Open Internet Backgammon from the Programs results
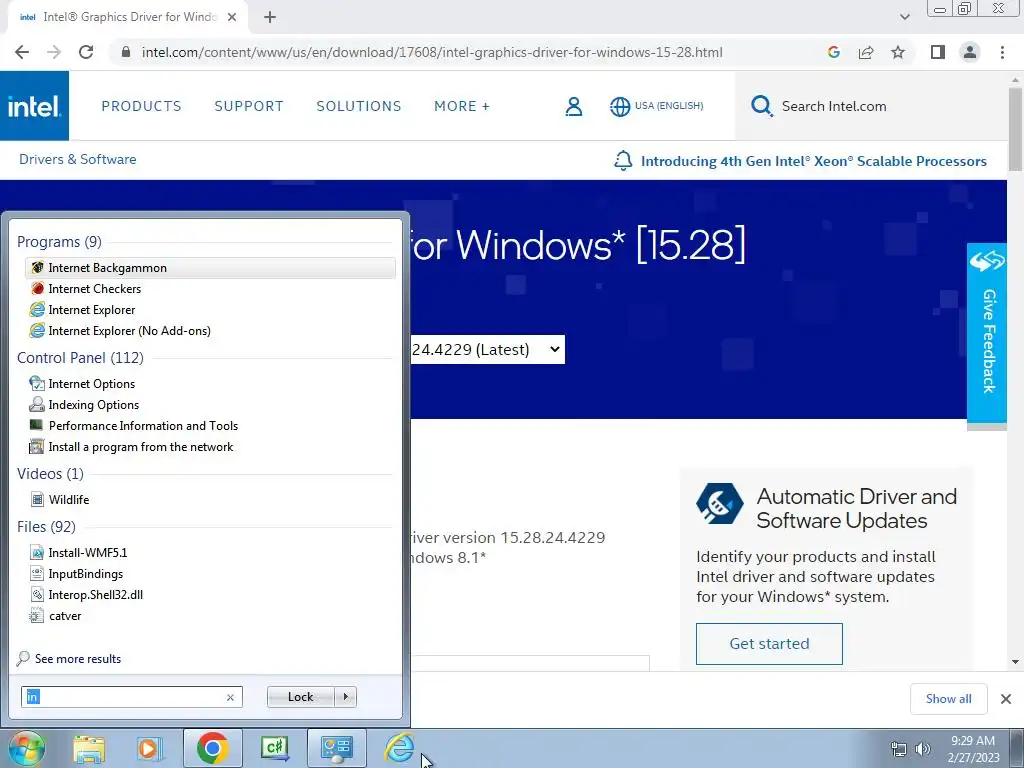1024x768 pixels. coord(210,268)
